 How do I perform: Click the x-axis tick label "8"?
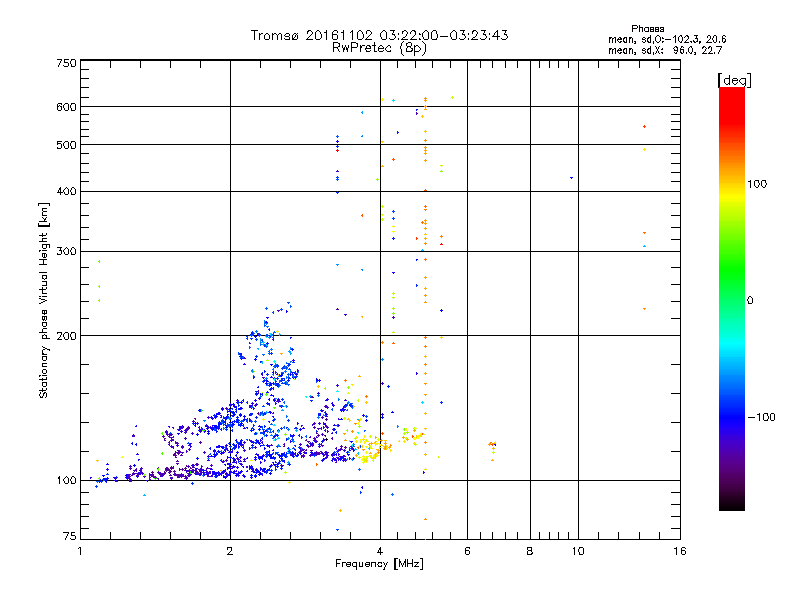pos(530,551)
